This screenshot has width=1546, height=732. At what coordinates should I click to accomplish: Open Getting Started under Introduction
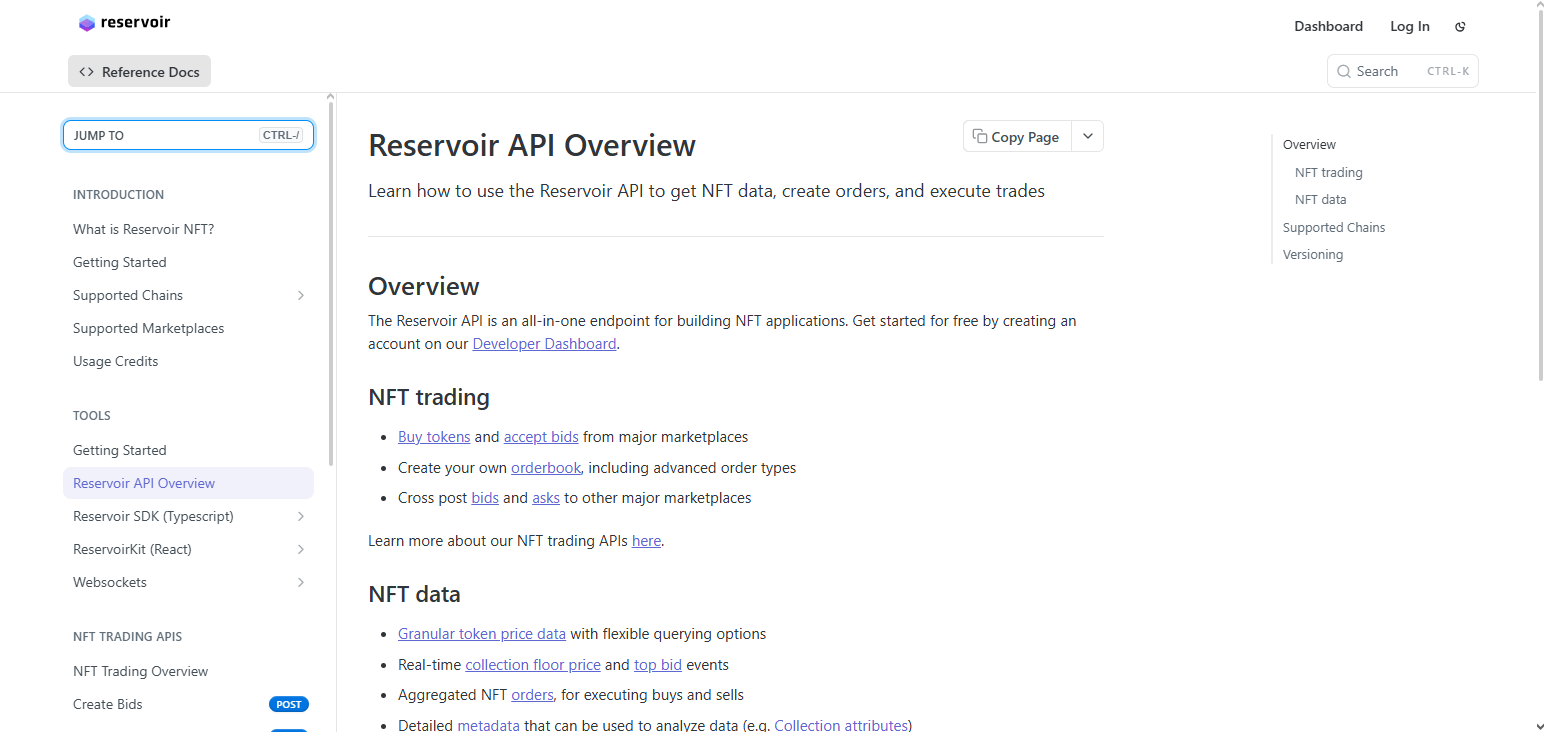[119, 262]
